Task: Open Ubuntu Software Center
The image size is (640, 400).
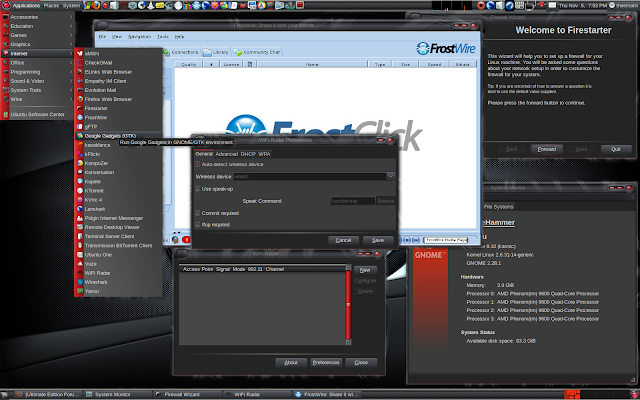Action: pyautogui.click(x=38, y=114)
